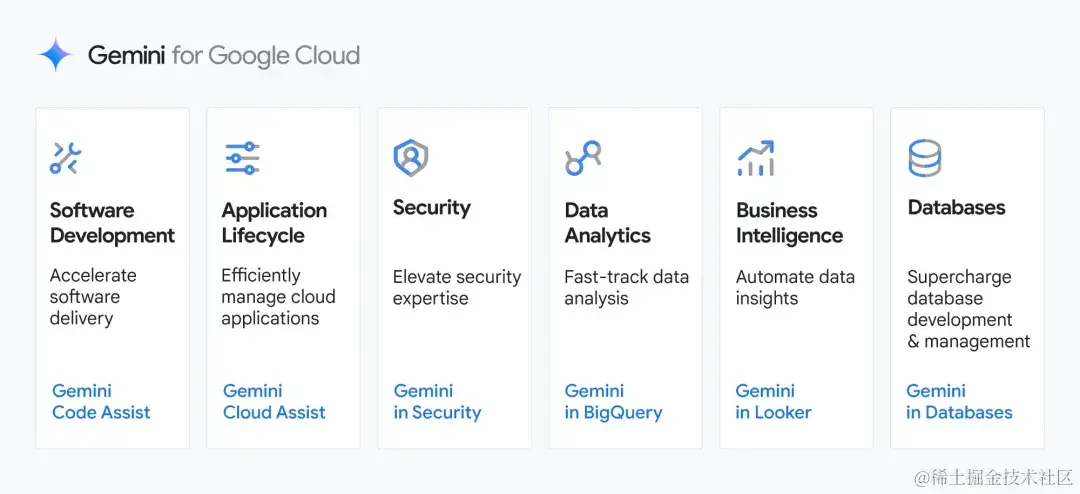
Task: Click the Security shield icon
Action: [x=411, y=158]
